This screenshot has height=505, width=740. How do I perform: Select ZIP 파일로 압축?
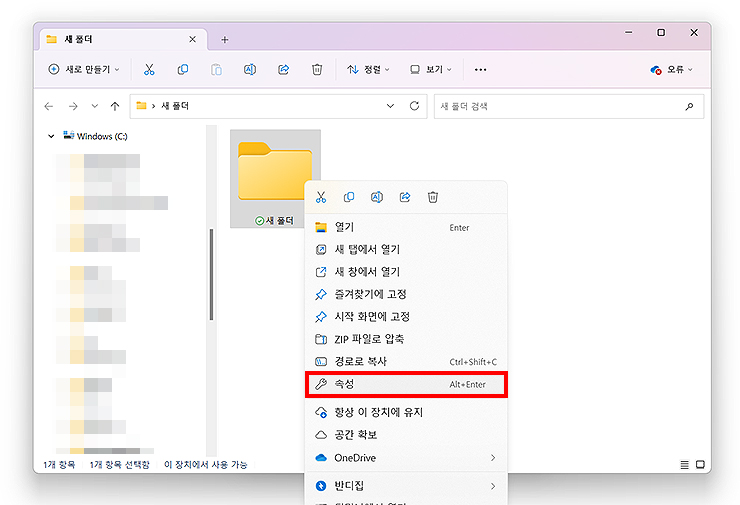point(406,339)
